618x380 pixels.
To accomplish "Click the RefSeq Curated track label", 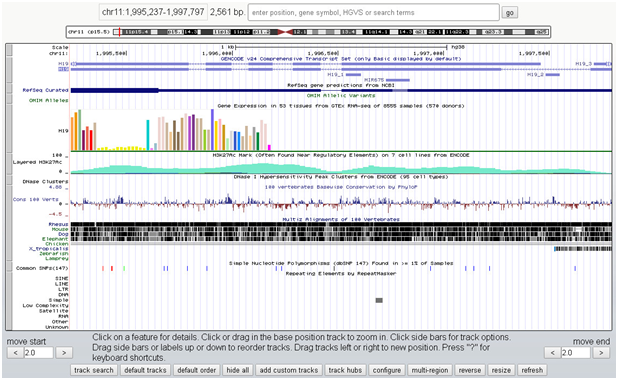I will 45,90.
